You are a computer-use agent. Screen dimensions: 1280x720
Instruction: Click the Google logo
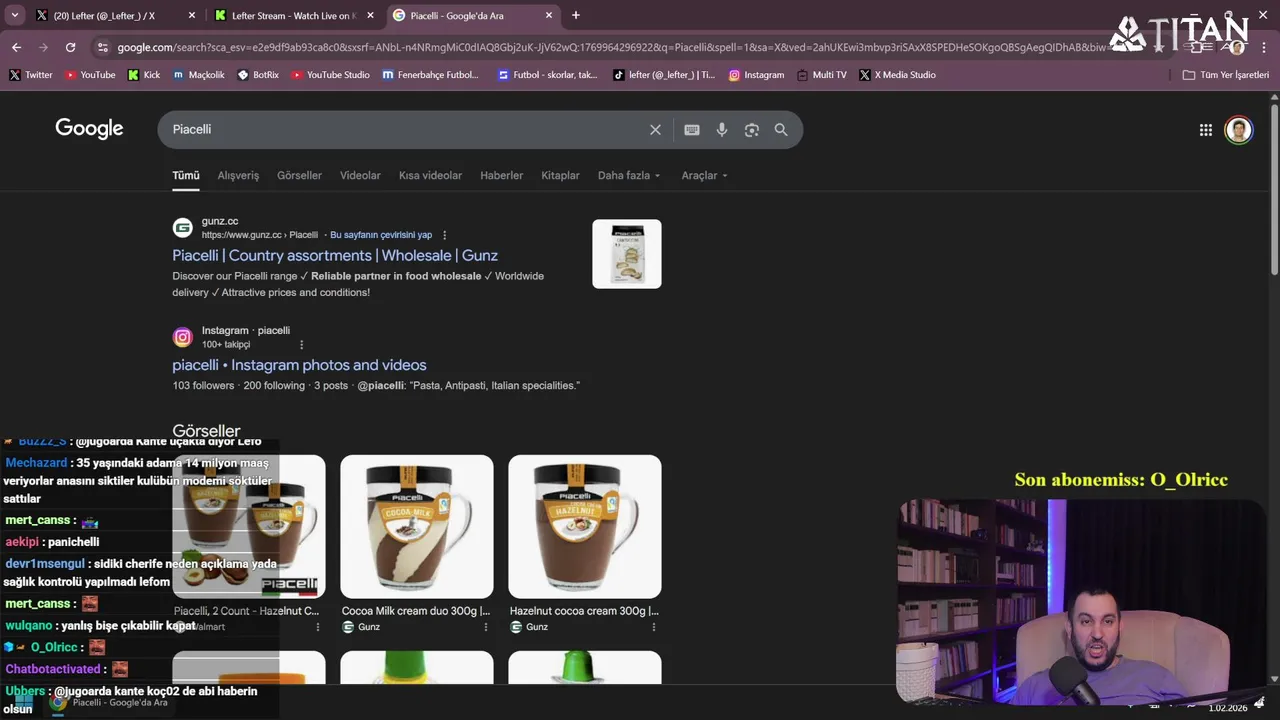tap(89, 128)
